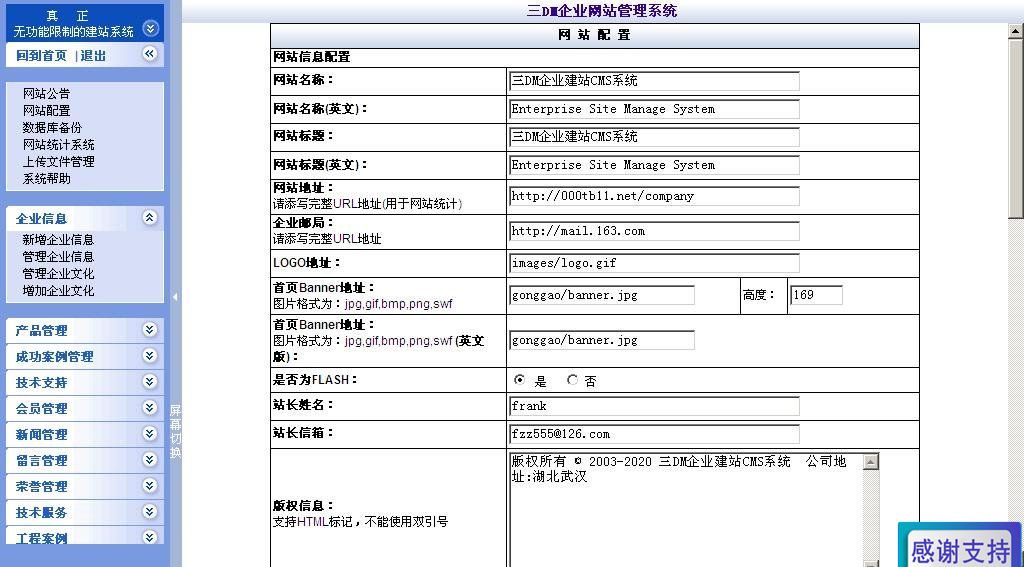Image resolution: width=1024 pixels, height=567 pixels.
Task: Click the 站长信箱 input field
Action: (x=654, y=434)
